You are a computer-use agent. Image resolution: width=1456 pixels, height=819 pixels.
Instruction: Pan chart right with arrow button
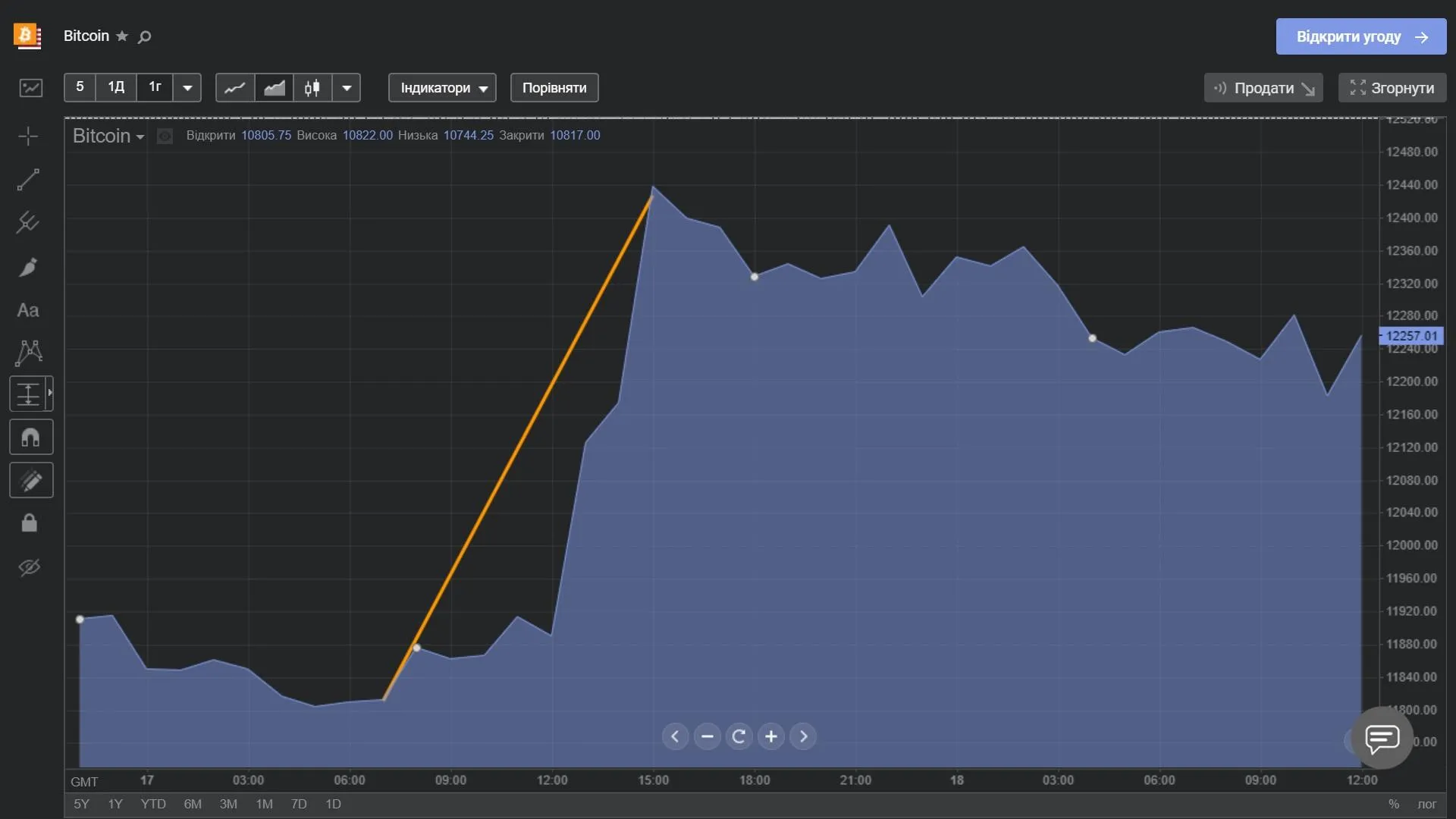click(803, 736)
